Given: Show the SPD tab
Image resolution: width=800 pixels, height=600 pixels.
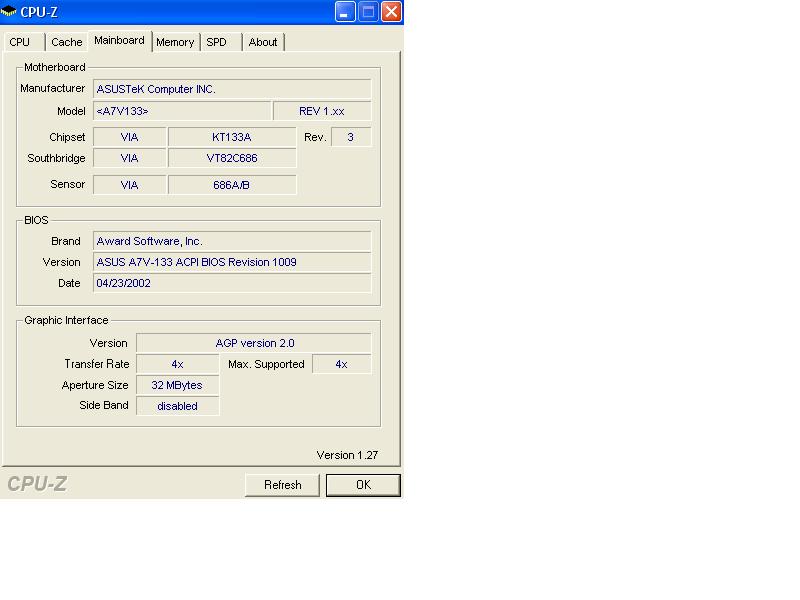Looking at the screenshot, I should (217, 42).
